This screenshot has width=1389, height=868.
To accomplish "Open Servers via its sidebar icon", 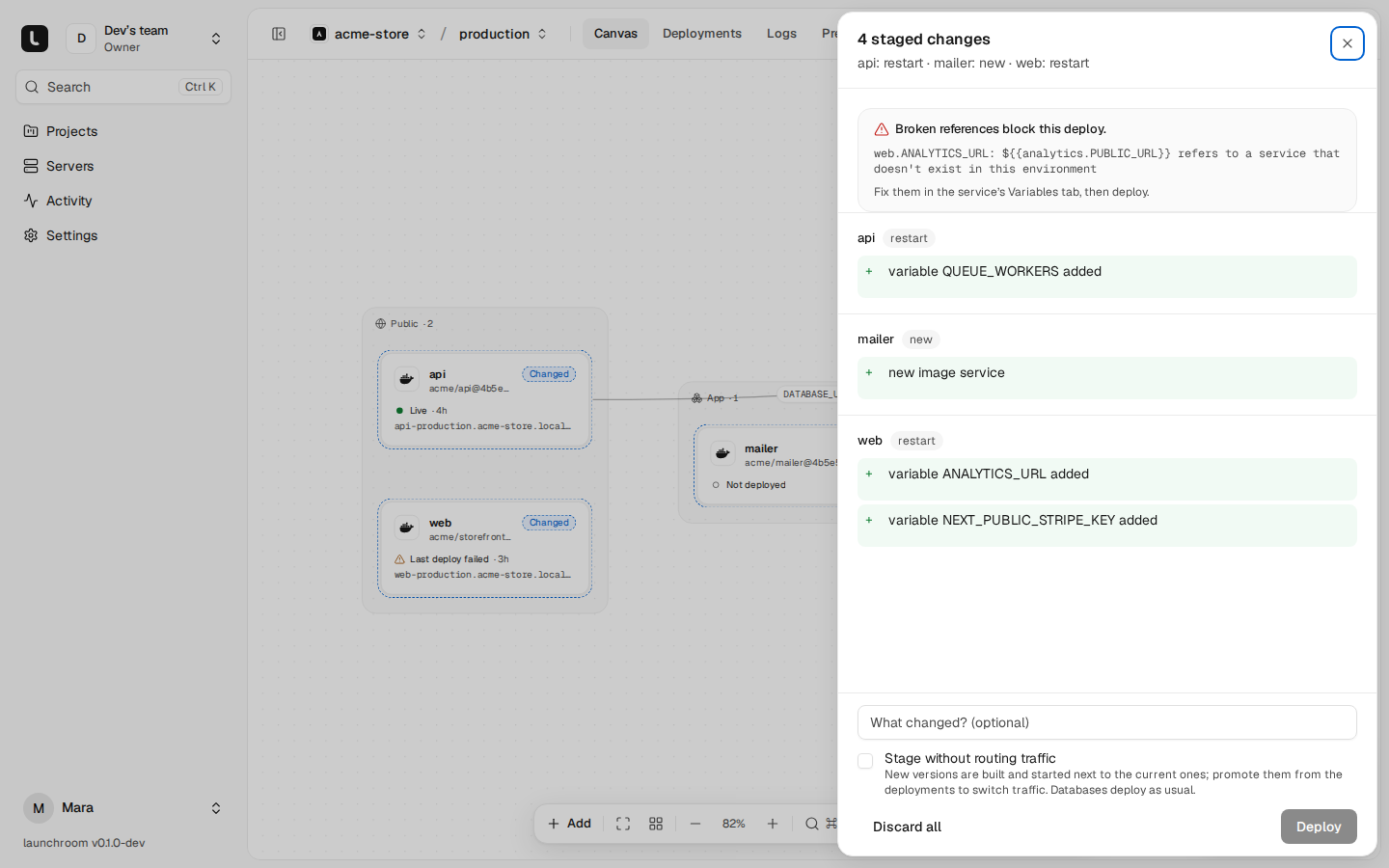I will (x=31, y=166).
